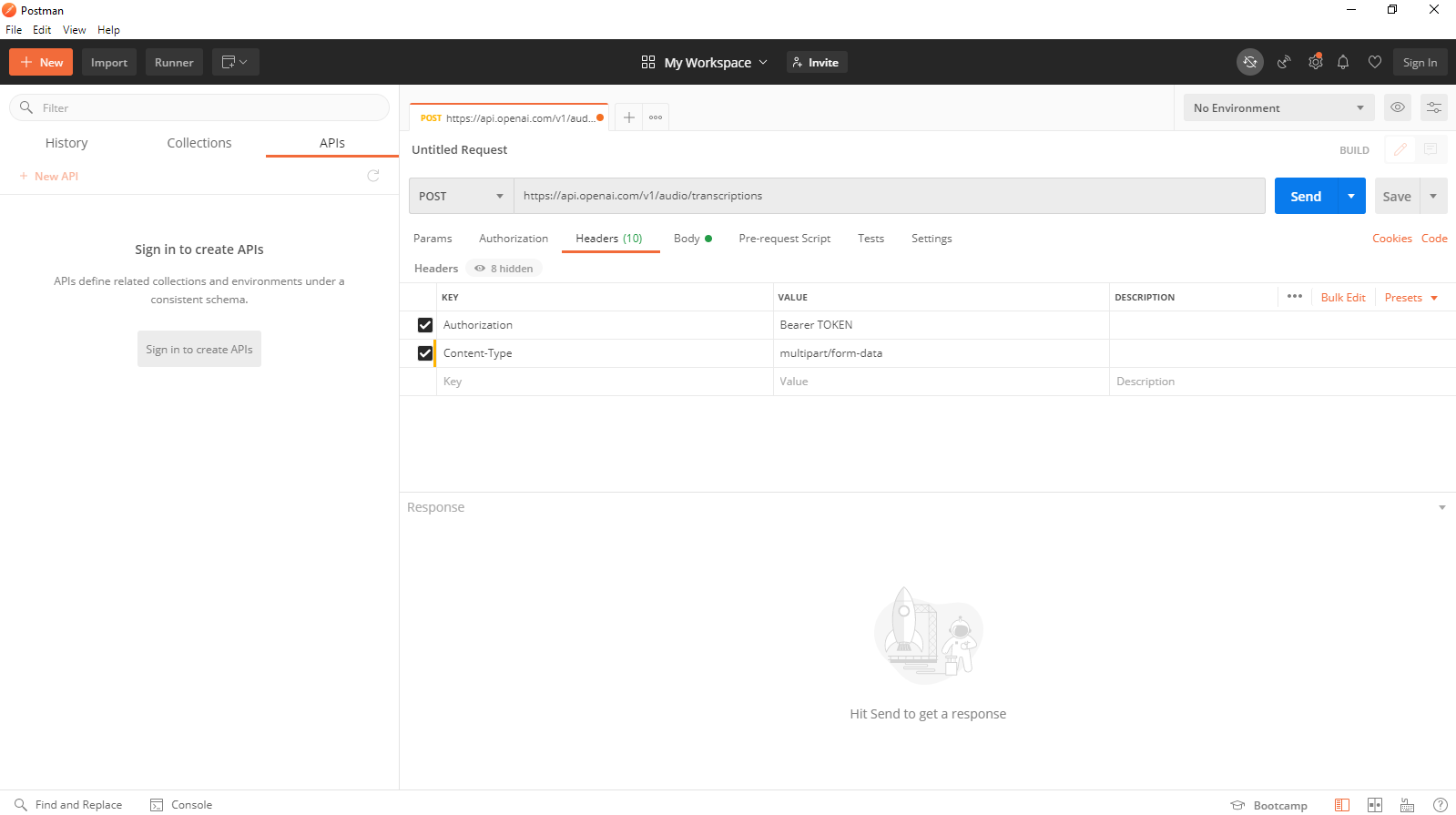Open the Help menu
1456x815 pixels.
(108, 30)
